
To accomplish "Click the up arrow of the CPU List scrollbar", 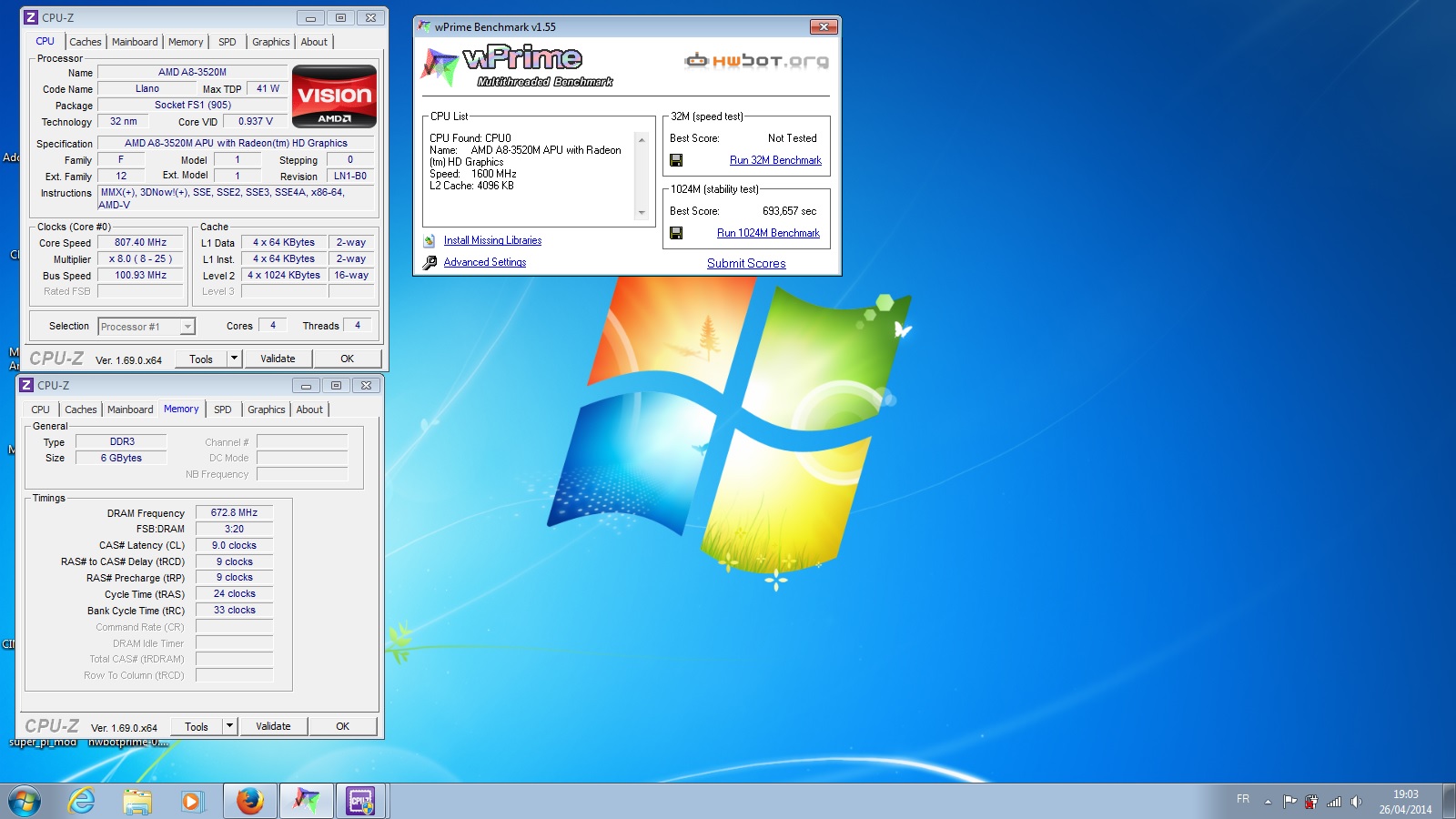I will pos(642,140).
